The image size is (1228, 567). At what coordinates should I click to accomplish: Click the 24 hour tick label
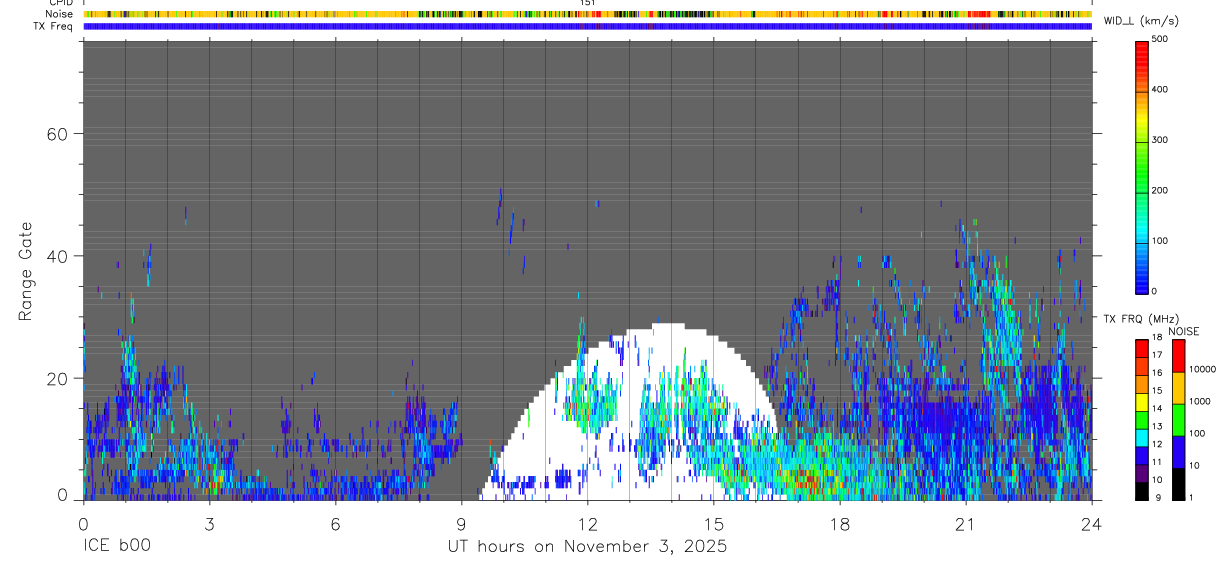[x=1092, y=524]
